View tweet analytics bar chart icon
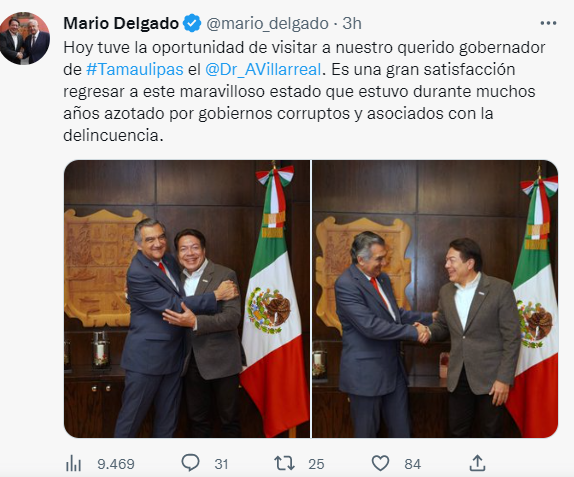The width and height of the screenshot is (574, 477). 74,464
